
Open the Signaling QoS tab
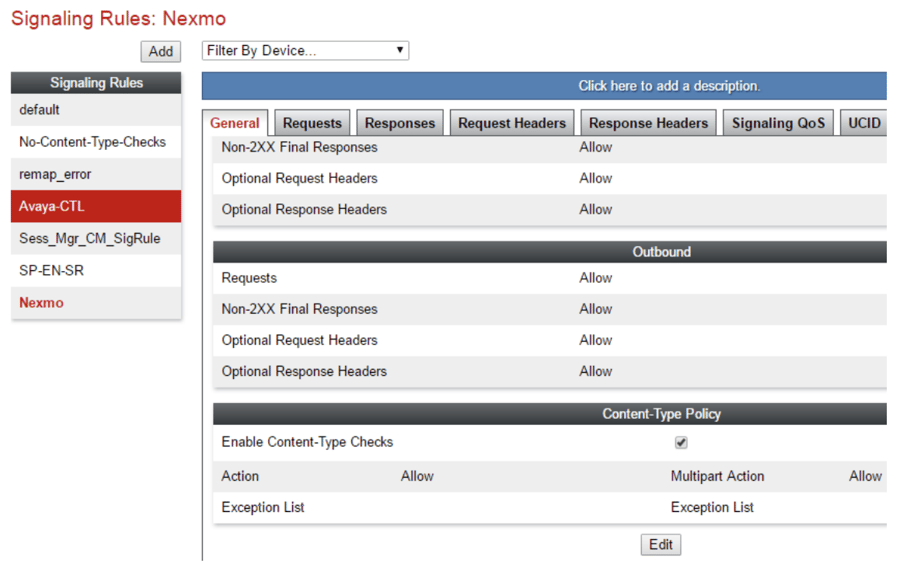[778, 123]
